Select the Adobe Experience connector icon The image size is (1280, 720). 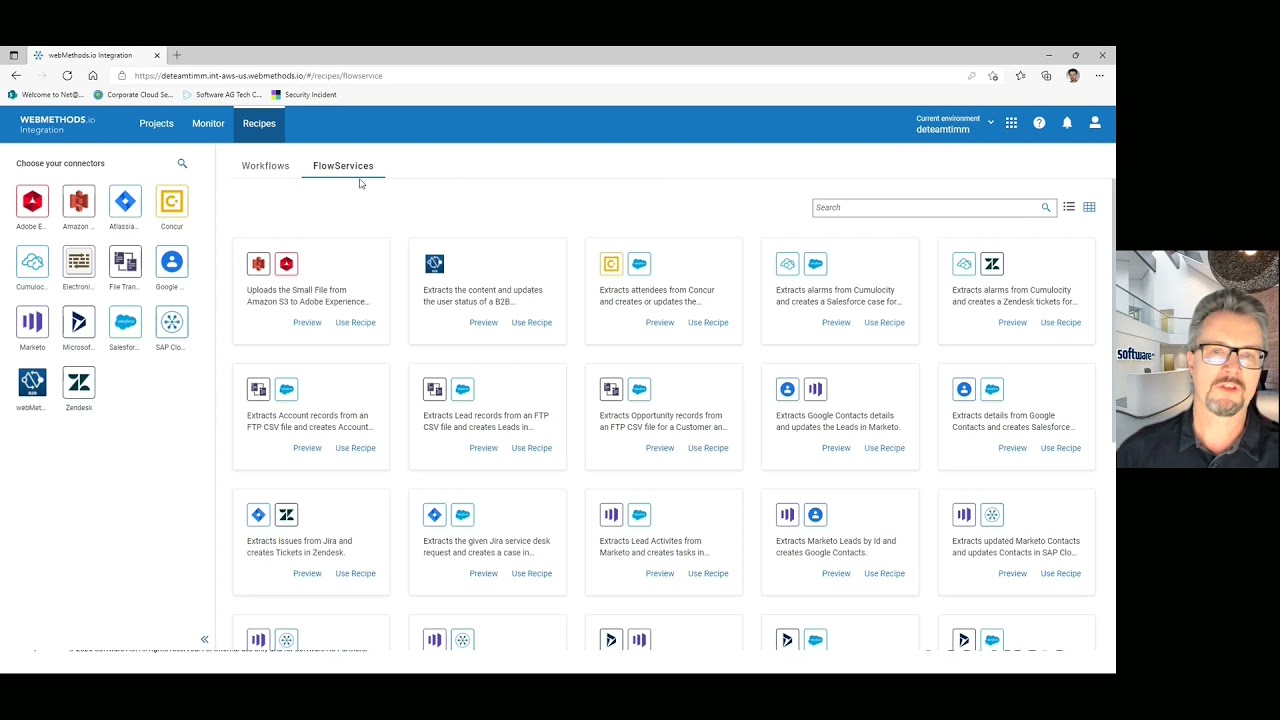32,201
